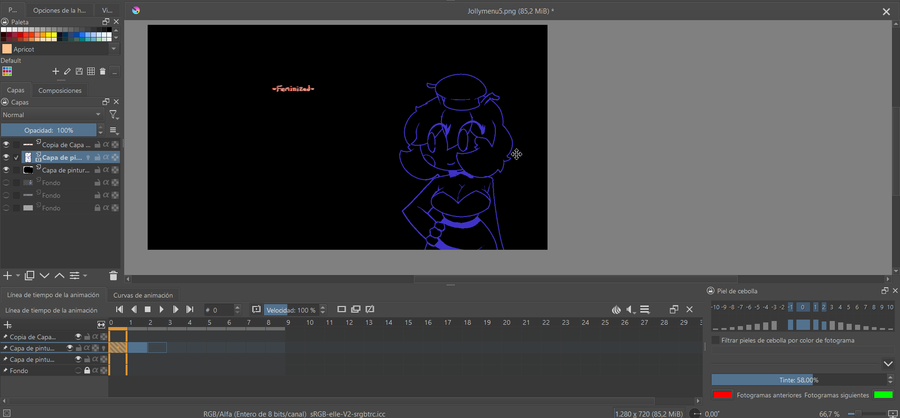Select frame 1 keyframe on selected timeline layer
The width and height of the screenshot is (900, 418).
138,347
